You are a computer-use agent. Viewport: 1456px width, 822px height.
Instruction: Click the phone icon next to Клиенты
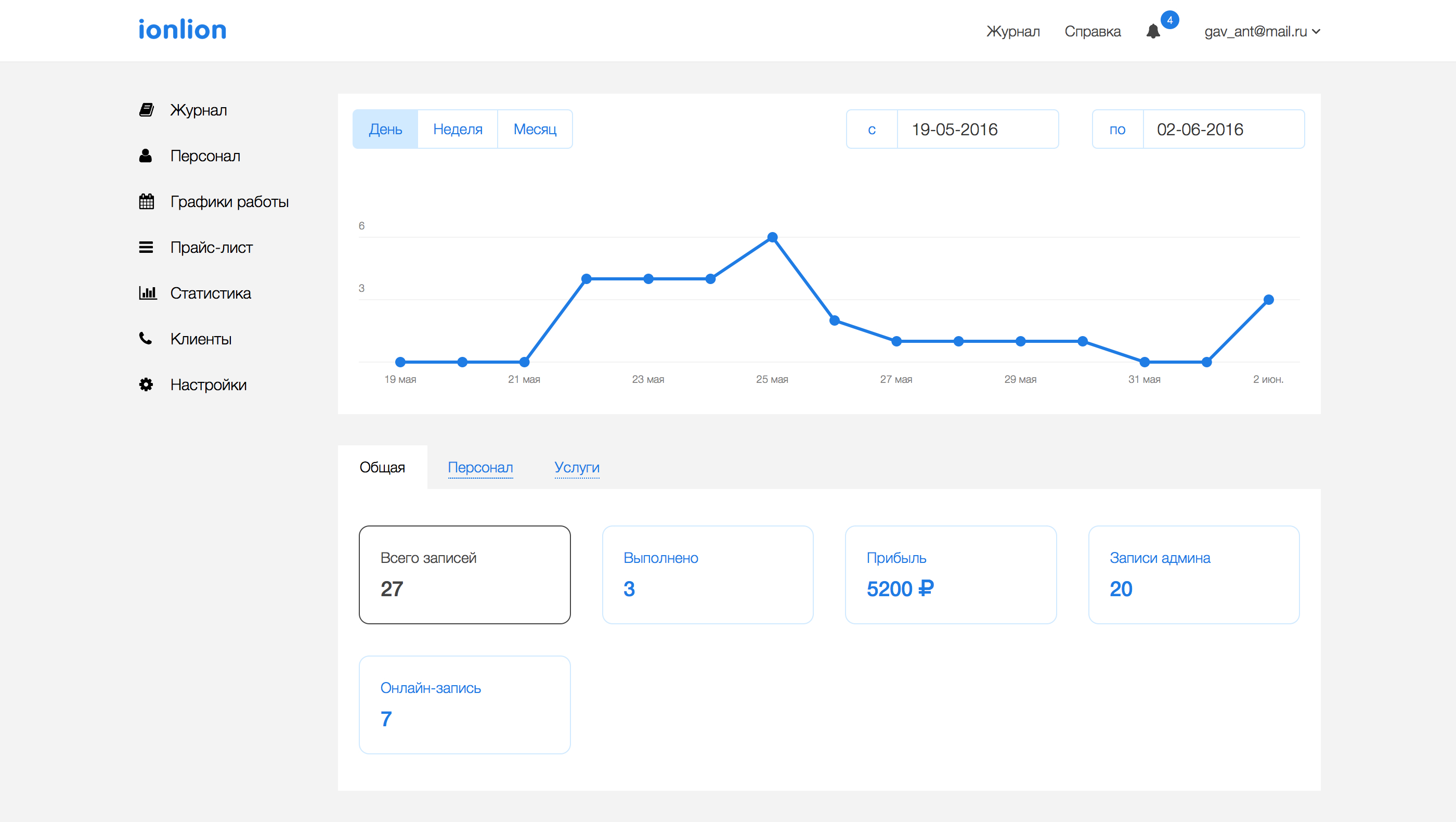[146, 339]
